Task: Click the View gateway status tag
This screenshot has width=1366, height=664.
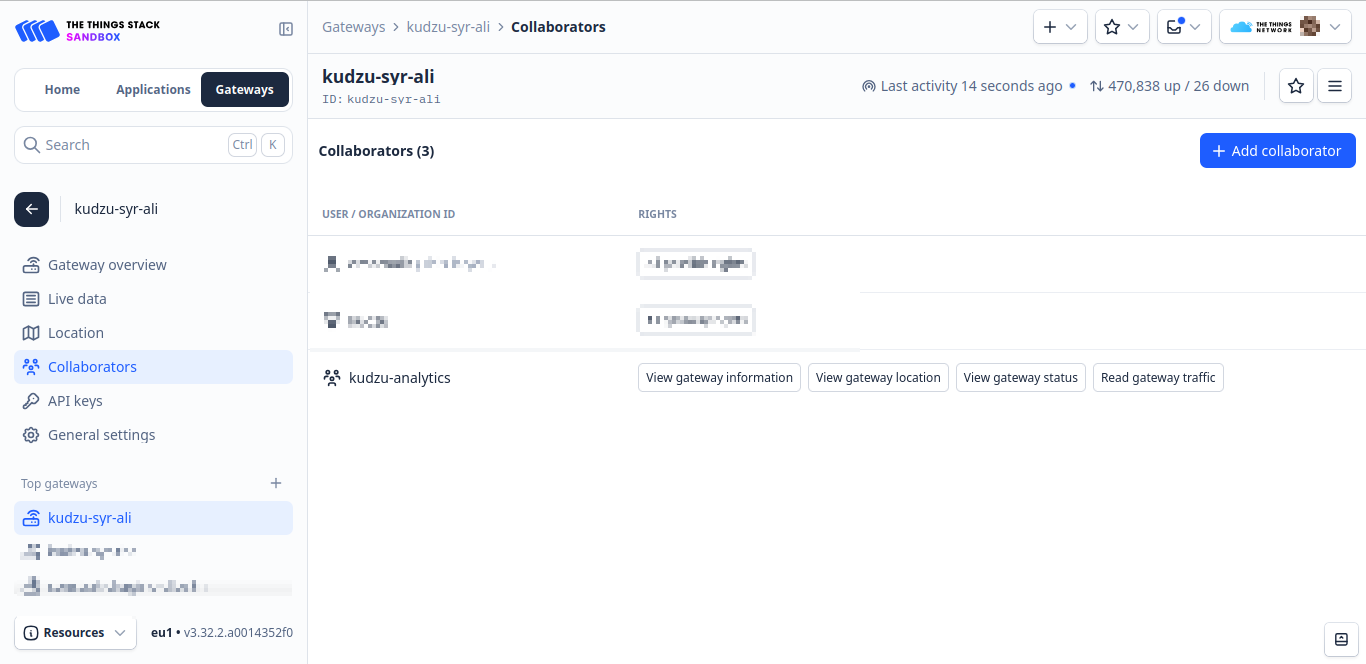Action: tap(1021, 378)
